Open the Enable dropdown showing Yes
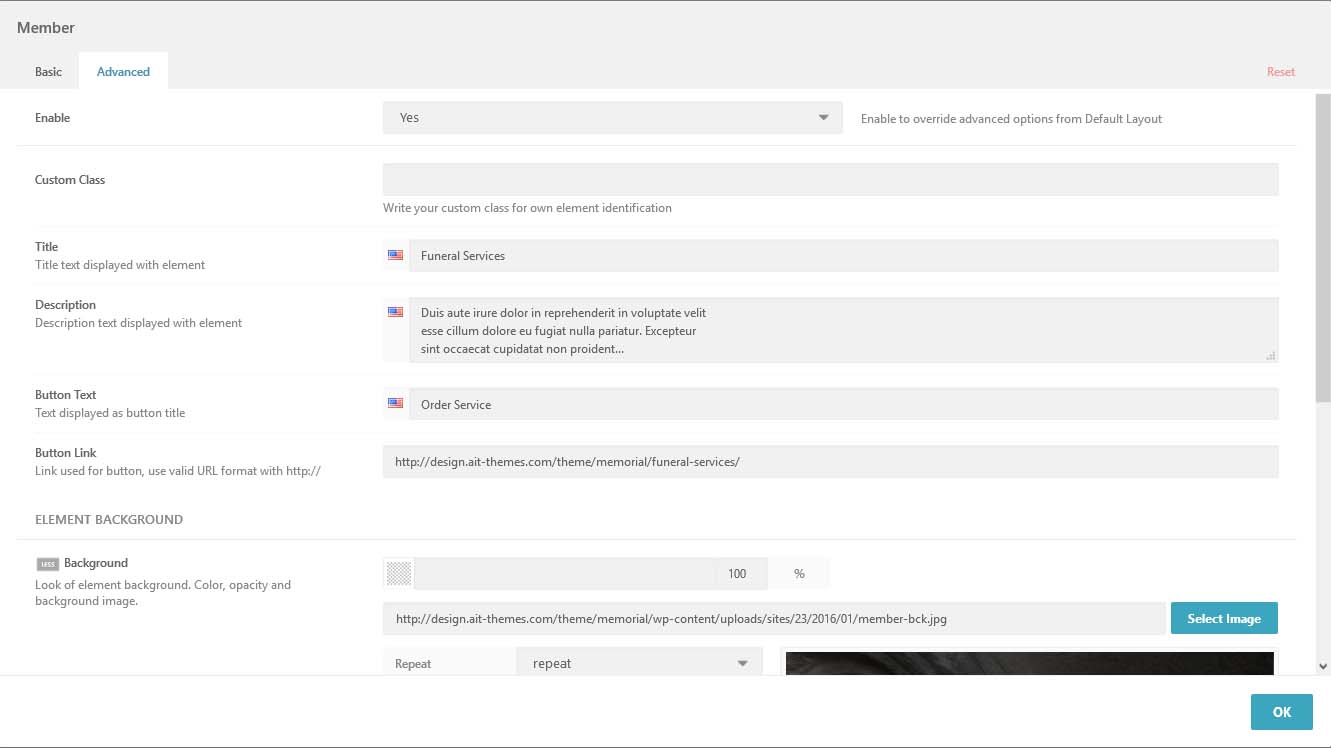Image resolution: width=1331 pixels, height=748 pixels. [613, 118]
